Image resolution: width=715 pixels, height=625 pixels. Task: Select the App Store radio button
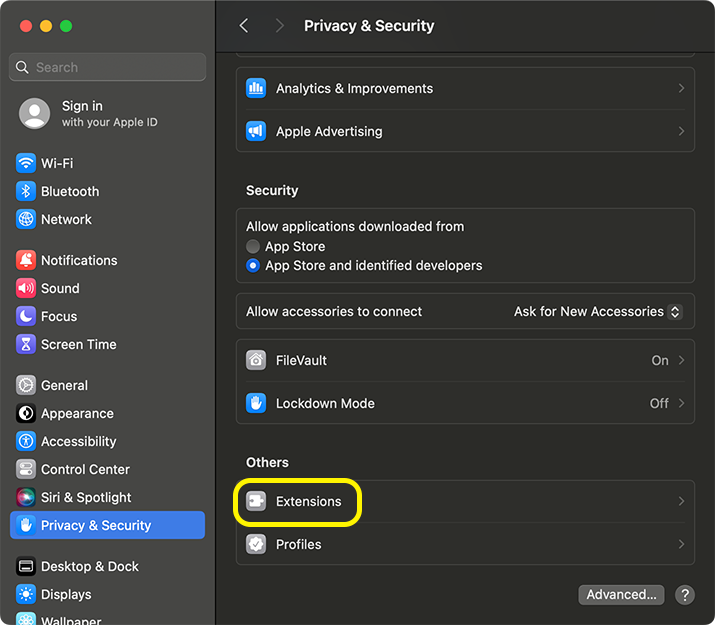253,246
